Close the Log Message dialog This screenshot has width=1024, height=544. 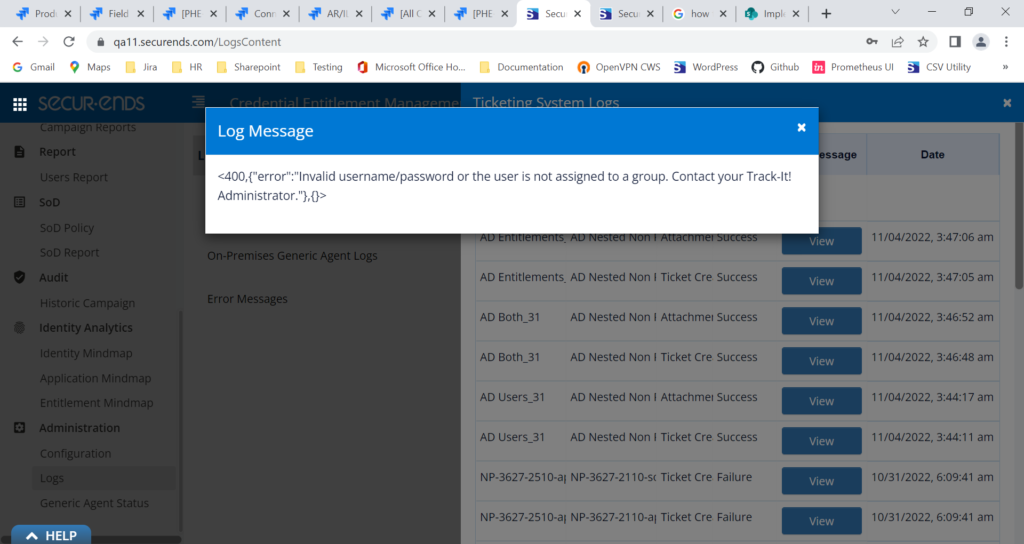coord(801,127)
